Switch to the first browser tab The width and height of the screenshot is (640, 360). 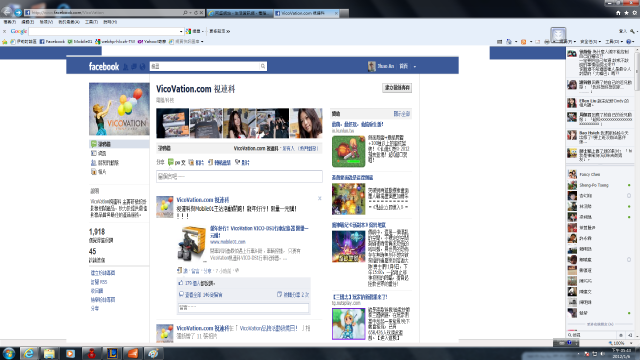tap(239, 13)
